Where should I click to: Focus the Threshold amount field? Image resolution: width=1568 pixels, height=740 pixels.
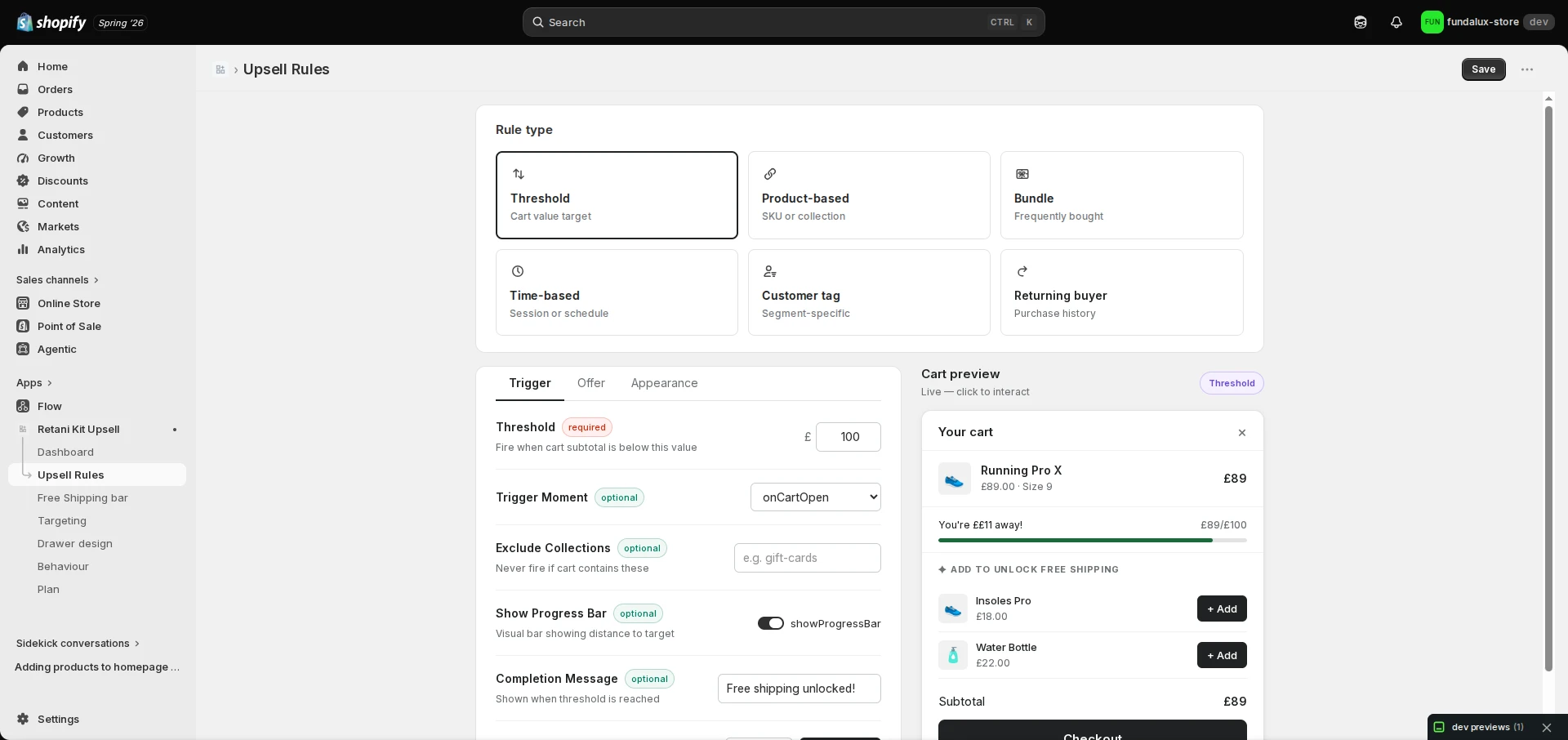[x=848, y=437]
